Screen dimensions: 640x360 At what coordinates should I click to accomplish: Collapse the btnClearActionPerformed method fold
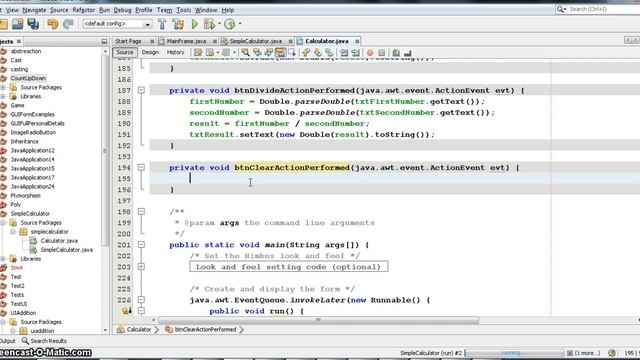tap(141, 167)
